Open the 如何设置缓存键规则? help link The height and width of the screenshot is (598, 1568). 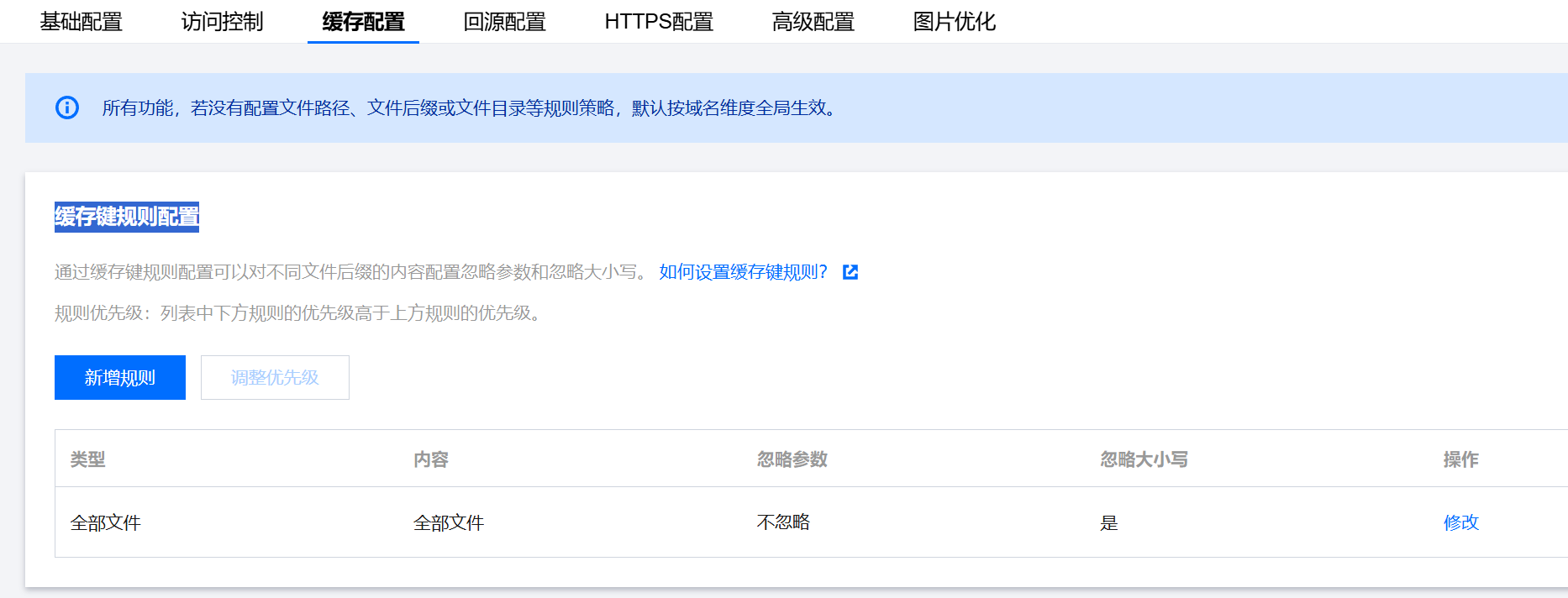[744, 272]
